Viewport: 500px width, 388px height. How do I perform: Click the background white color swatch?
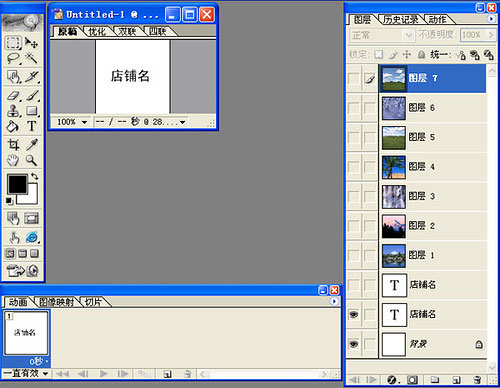point(32,198)
